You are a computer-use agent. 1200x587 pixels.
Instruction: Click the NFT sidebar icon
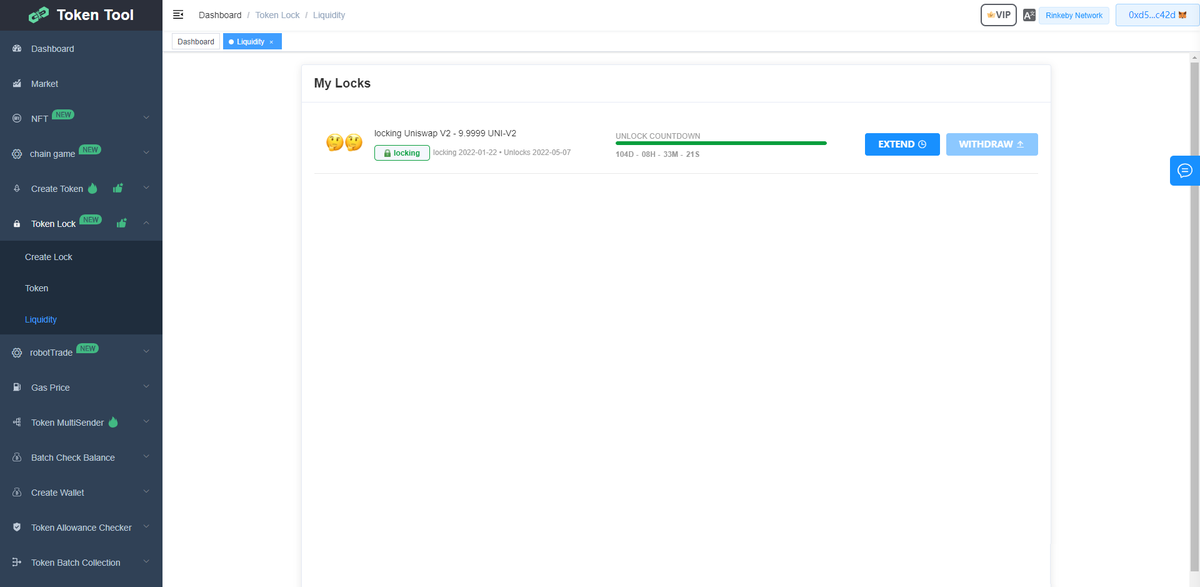click(x=17, y=119)
